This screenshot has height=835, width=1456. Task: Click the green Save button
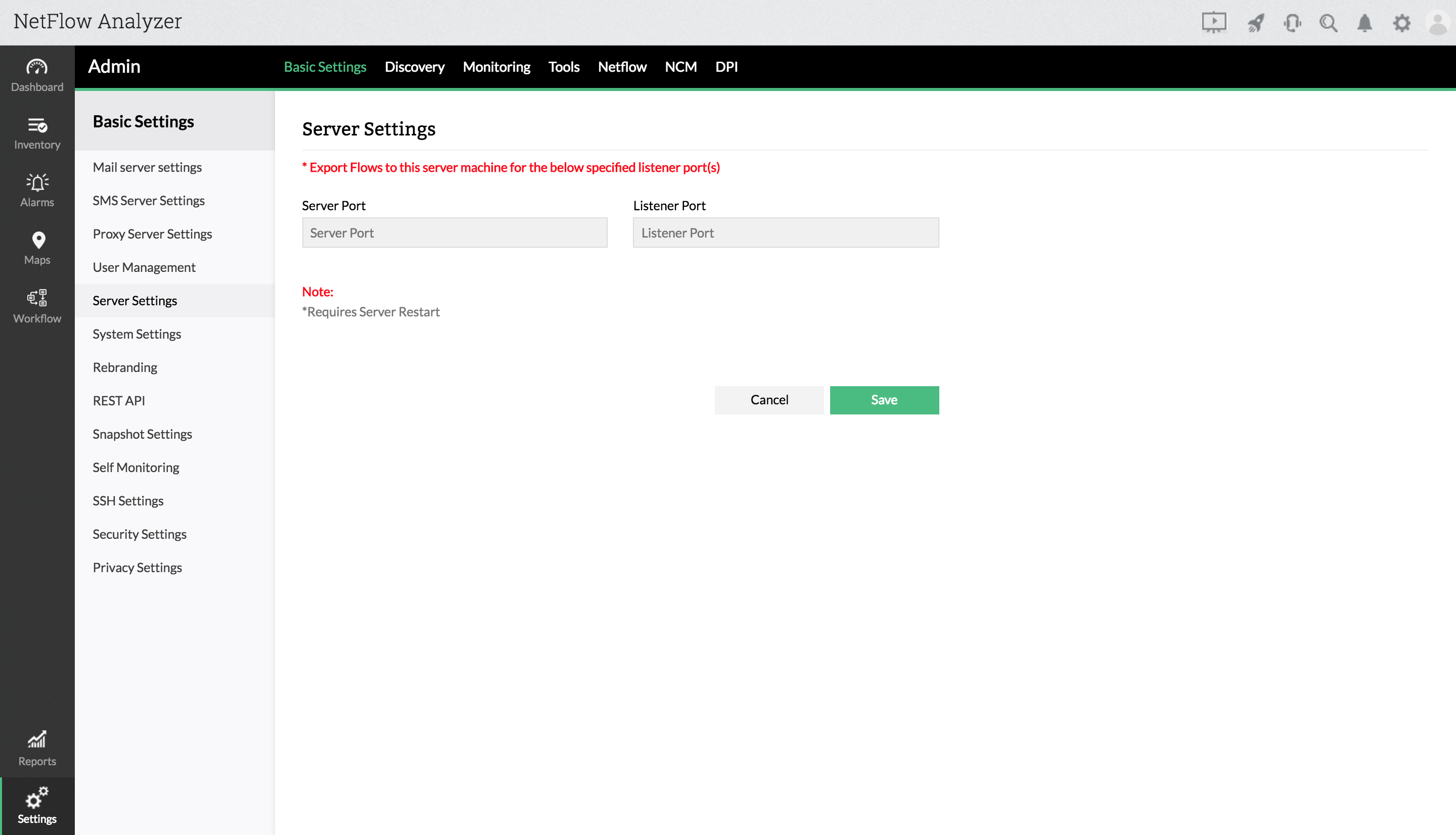pyautogui.click(x=884, y=400)
